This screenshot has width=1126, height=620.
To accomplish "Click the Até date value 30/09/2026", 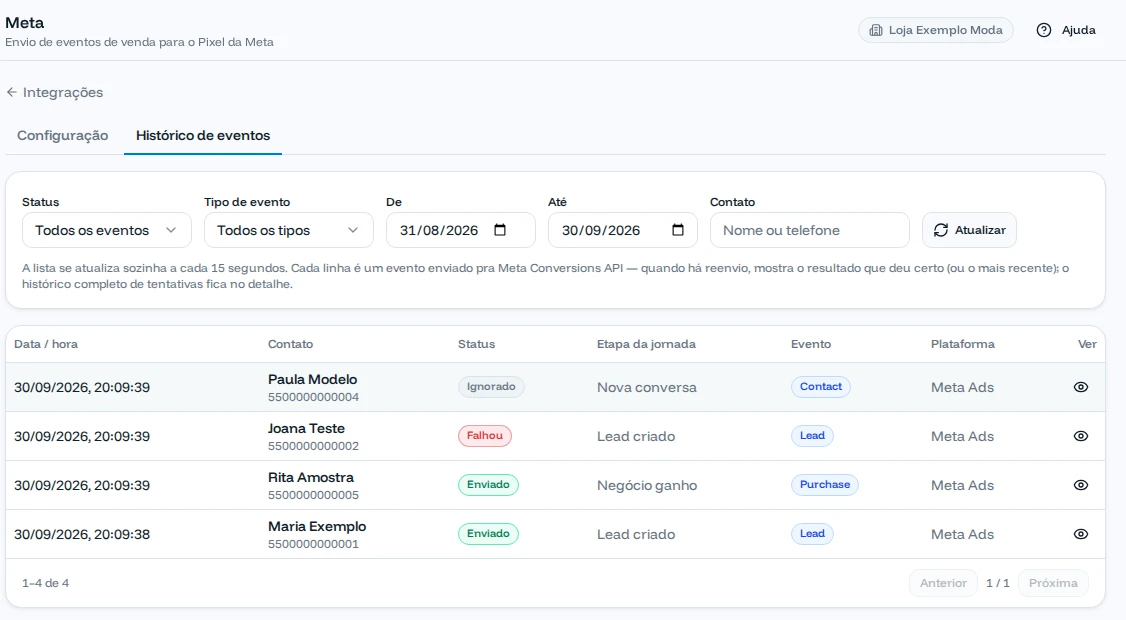I will 601,231.
